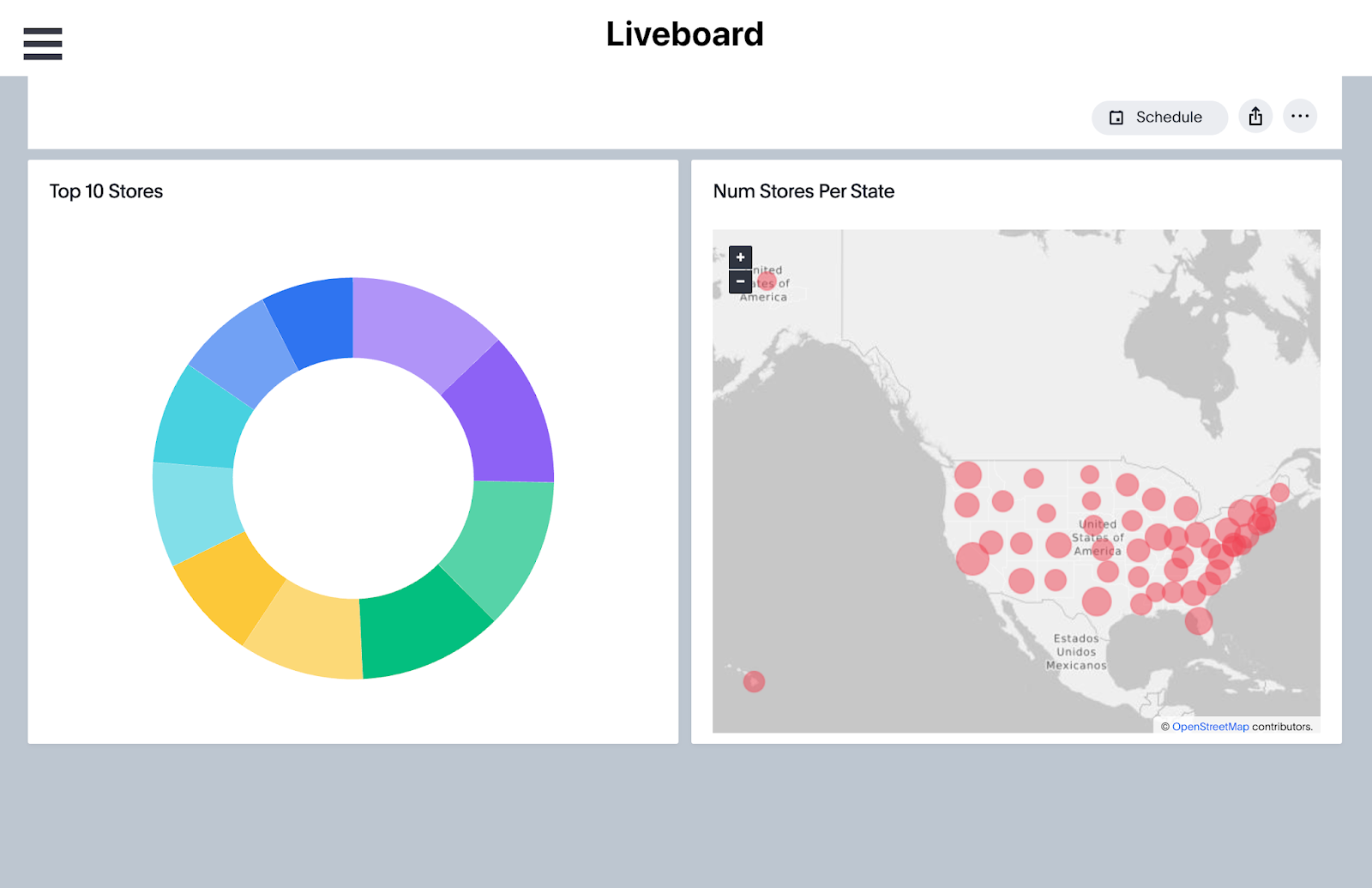
Task: Select the large Texas bubble on map
Action: pos(1096,601)
